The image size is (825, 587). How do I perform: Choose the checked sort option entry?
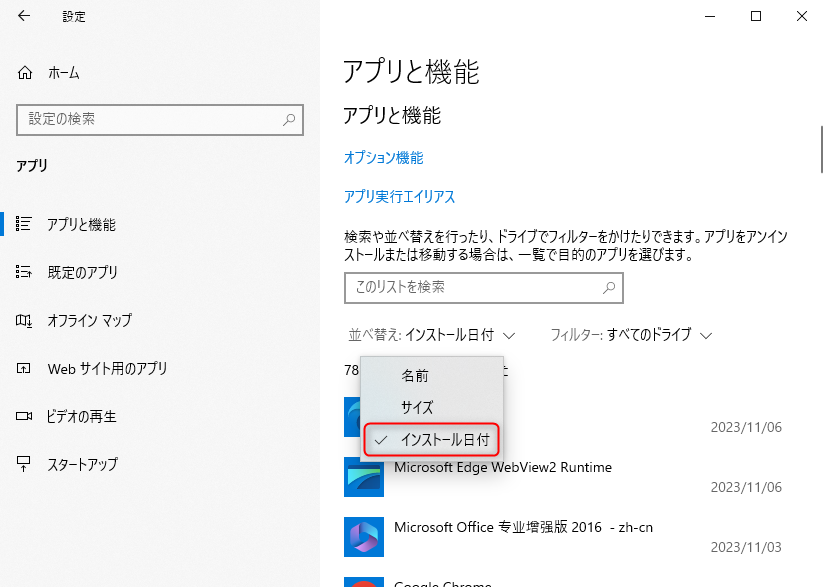(x=440, y=440)
